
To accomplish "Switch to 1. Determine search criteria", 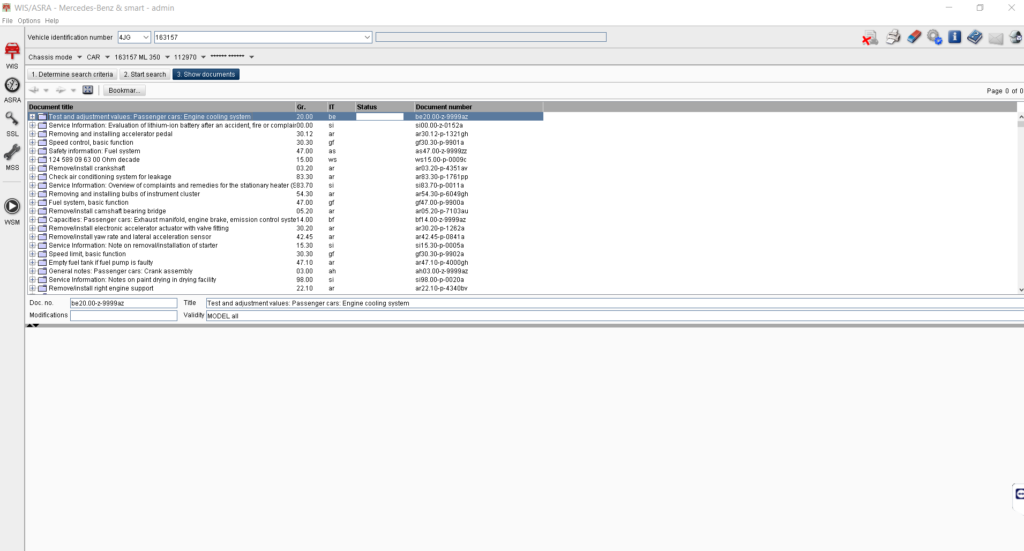I will click(x=72, y=74).
